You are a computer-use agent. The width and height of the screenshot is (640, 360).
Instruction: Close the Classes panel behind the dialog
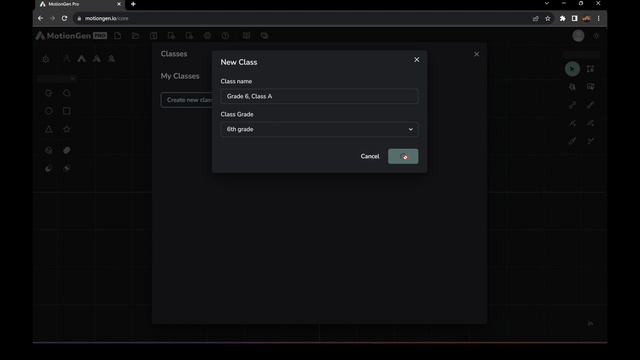[476, 54]
